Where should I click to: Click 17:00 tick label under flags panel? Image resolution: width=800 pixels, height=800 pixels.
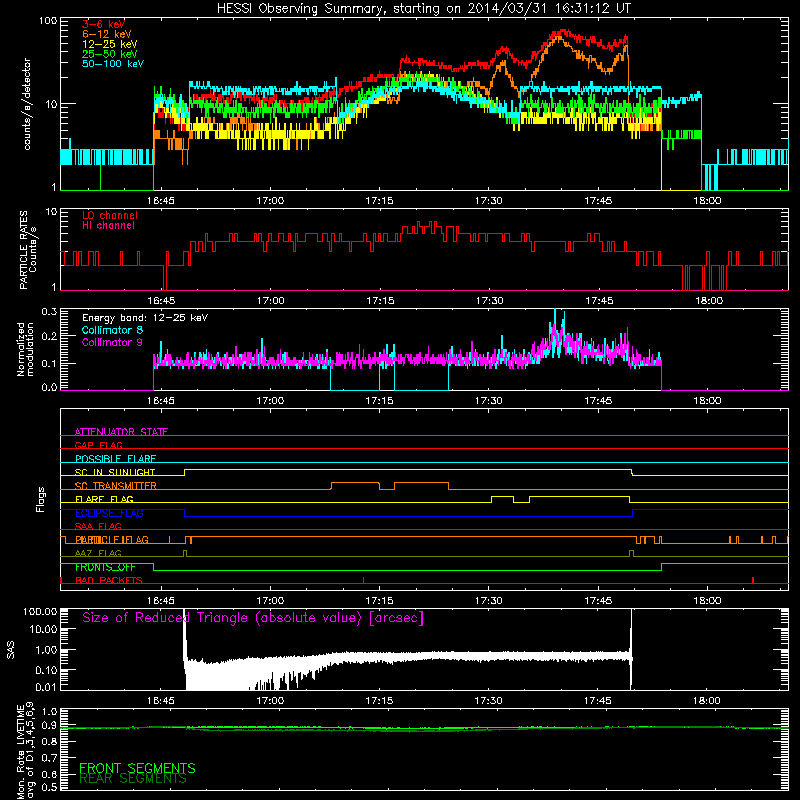270,601
